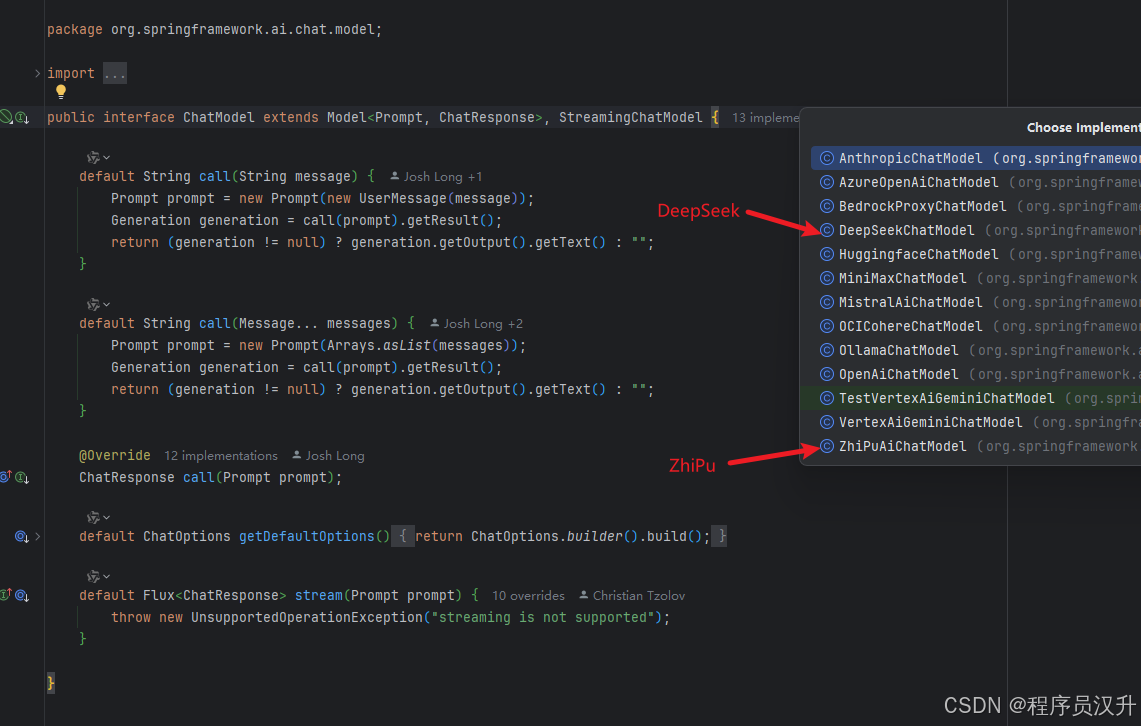Expand the folded '}' placeholder after build()
Screen dimensions: 1141x726
pyautogui.click(x=719, y=536)
